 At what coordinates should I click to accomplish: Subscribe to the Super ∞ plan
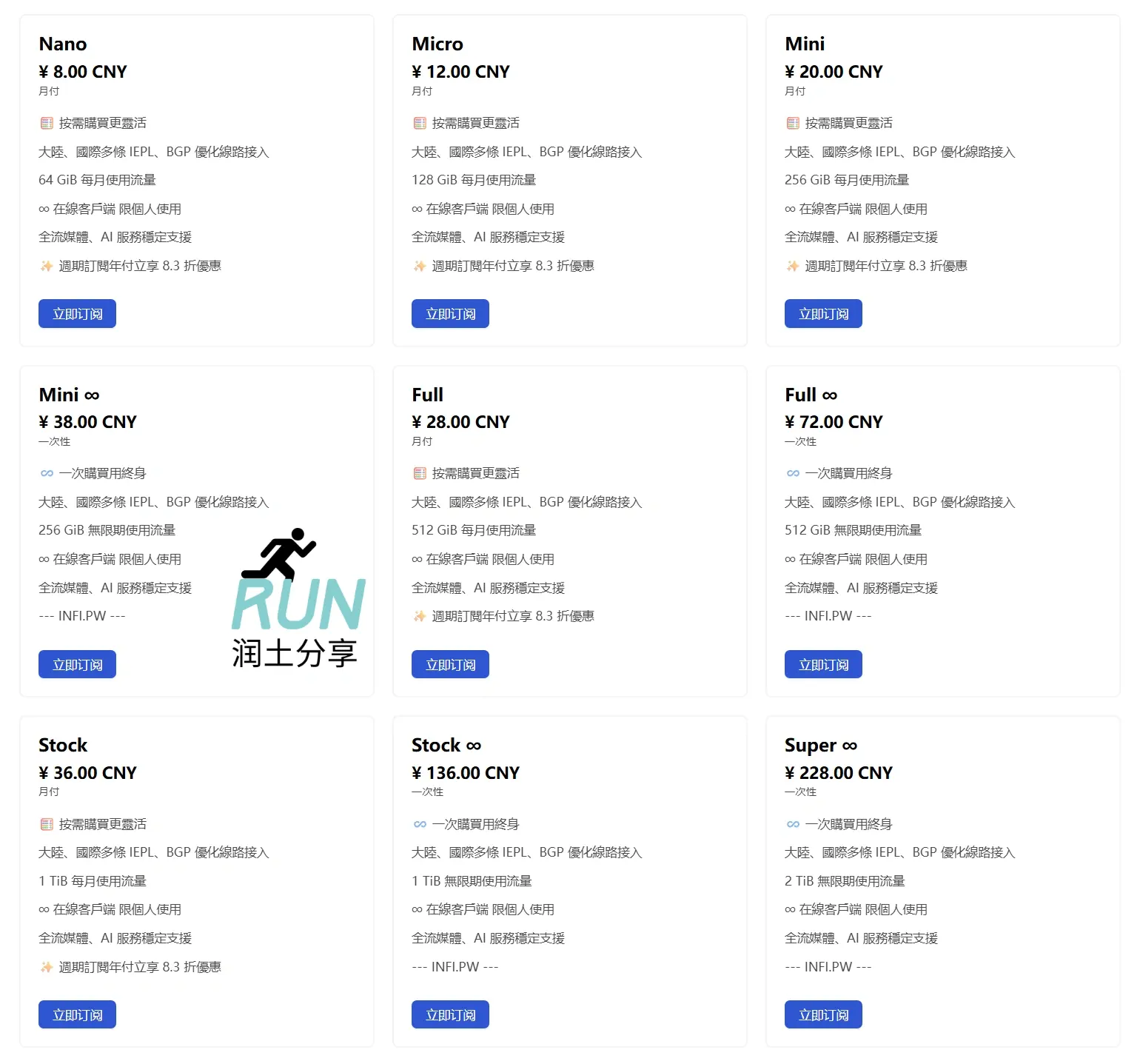[823, 1015]
